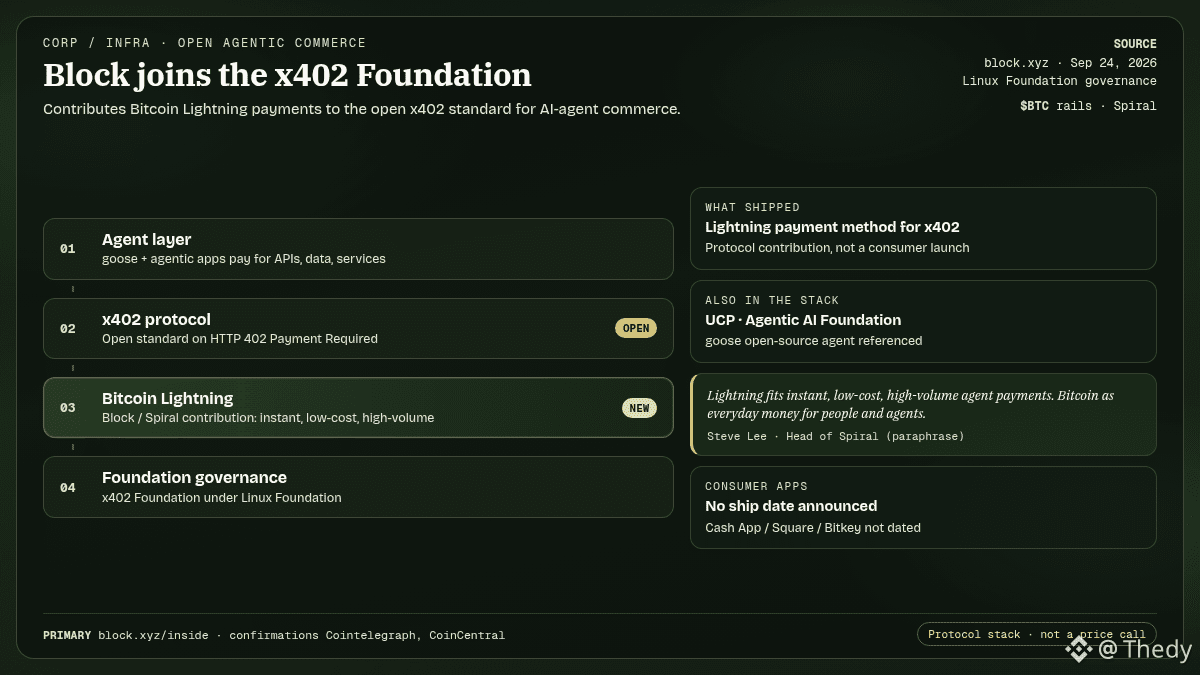Click the number 03 step marker
This screenshot has height=675, width=1200.
[x=68, y=408]
